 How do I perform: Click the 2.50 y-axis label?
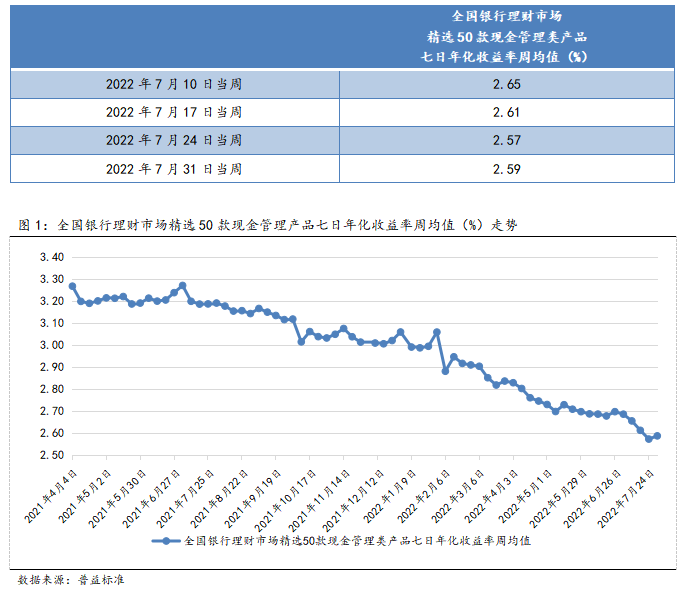(x=51, y=455)
